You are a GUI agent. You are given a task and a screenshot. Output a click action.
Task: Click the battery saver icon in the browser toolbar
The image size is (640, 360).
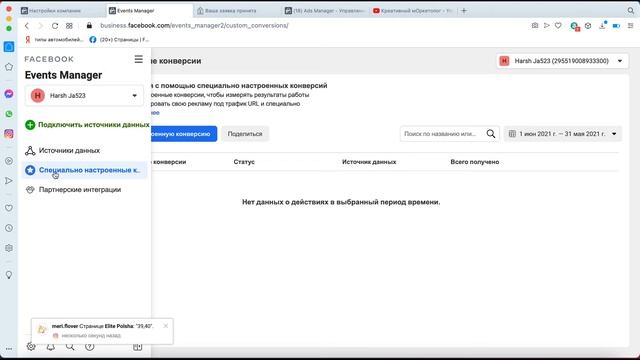click(x=616, y=26)
